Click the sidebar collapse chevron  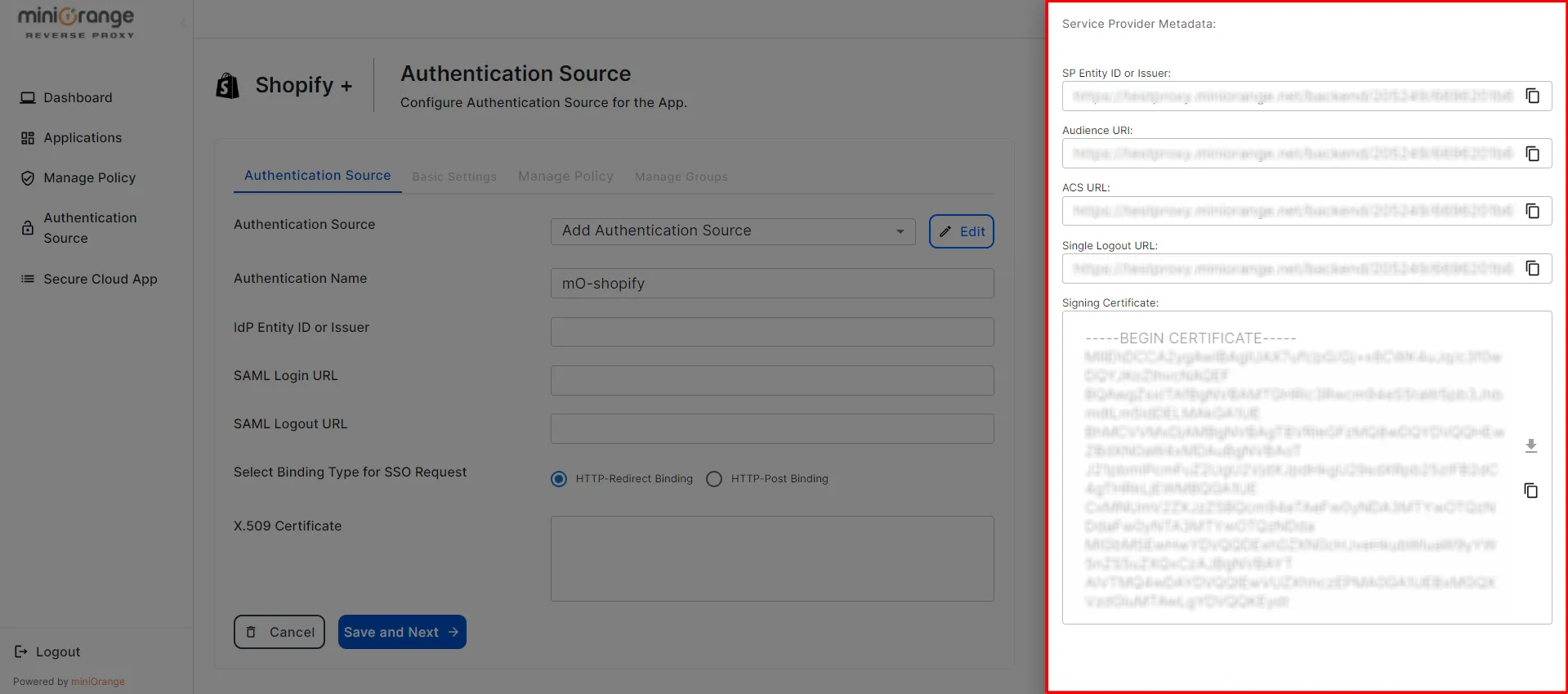[x=183, y=24]
